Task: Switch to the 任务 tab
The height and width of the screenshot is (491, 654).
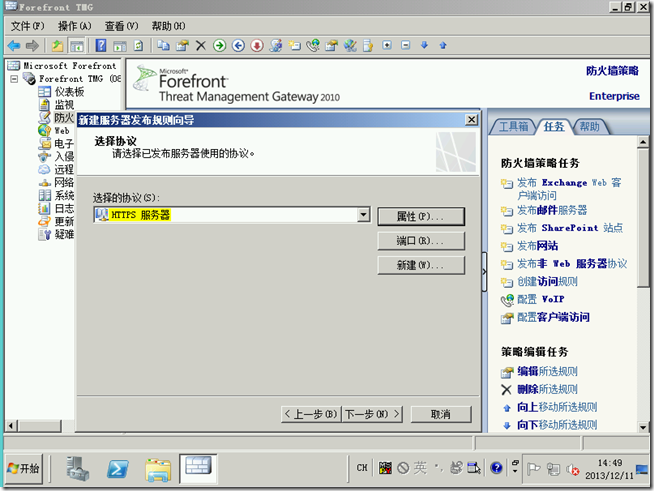Action: tap(553, 126)
